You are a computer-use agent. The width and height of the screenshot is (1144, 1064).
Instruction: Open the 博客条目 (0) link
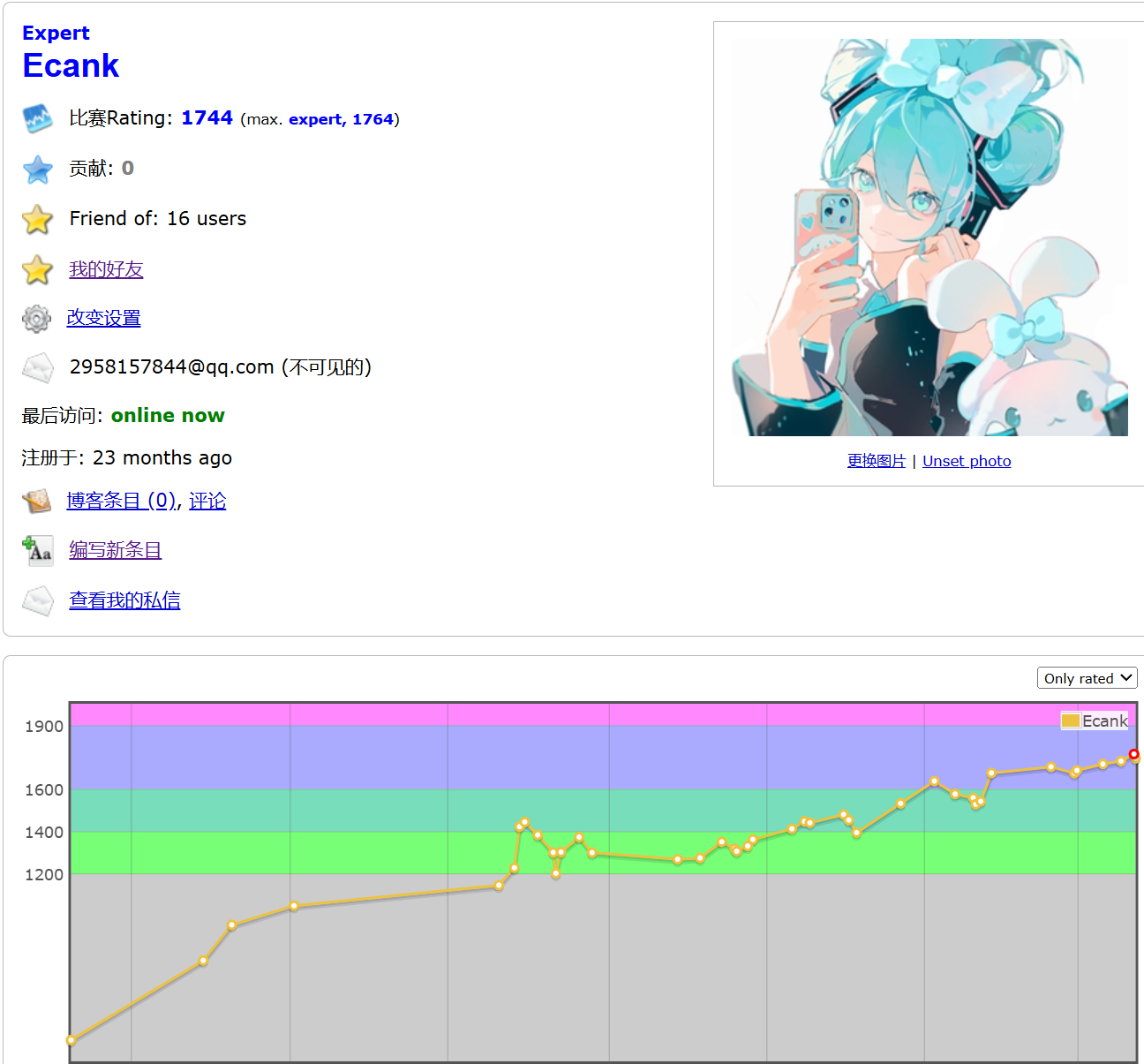click(x=122, y=501)
